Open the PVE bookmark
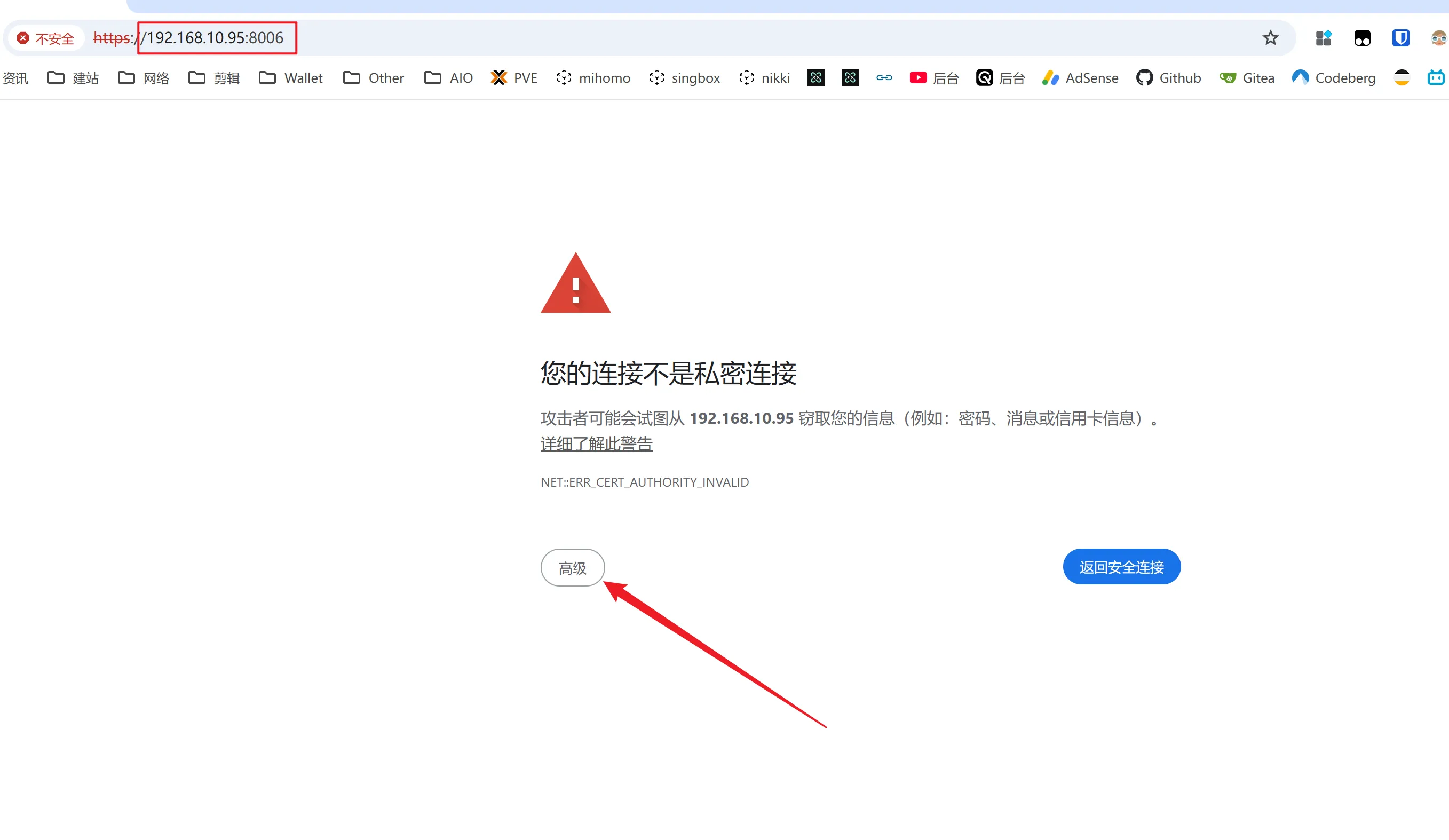1449x840 pixels. pos(514,77)
